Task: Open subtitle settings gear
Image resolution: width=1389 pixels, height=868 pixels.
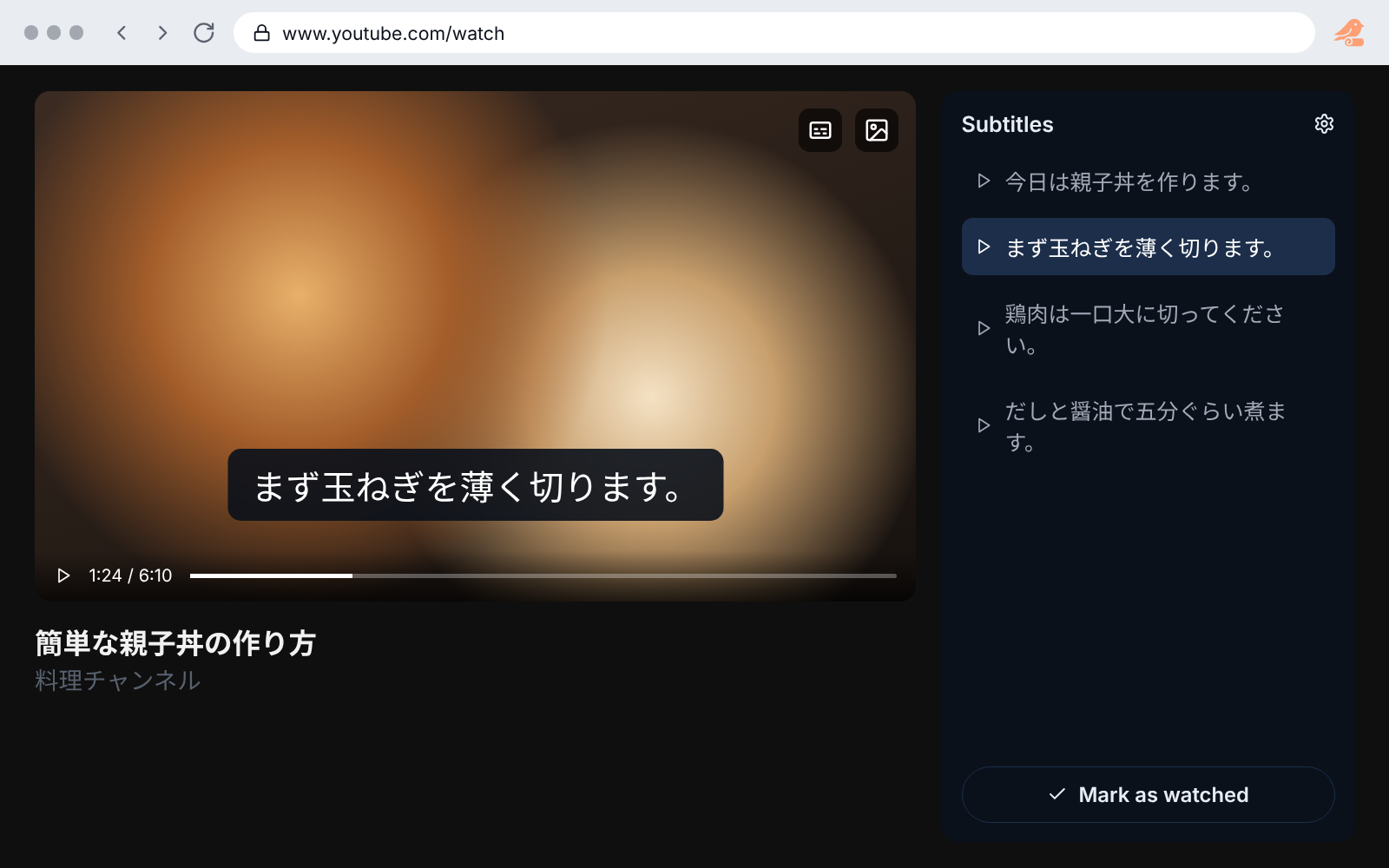Action: pyautogui.click(x=1324, y=124)
